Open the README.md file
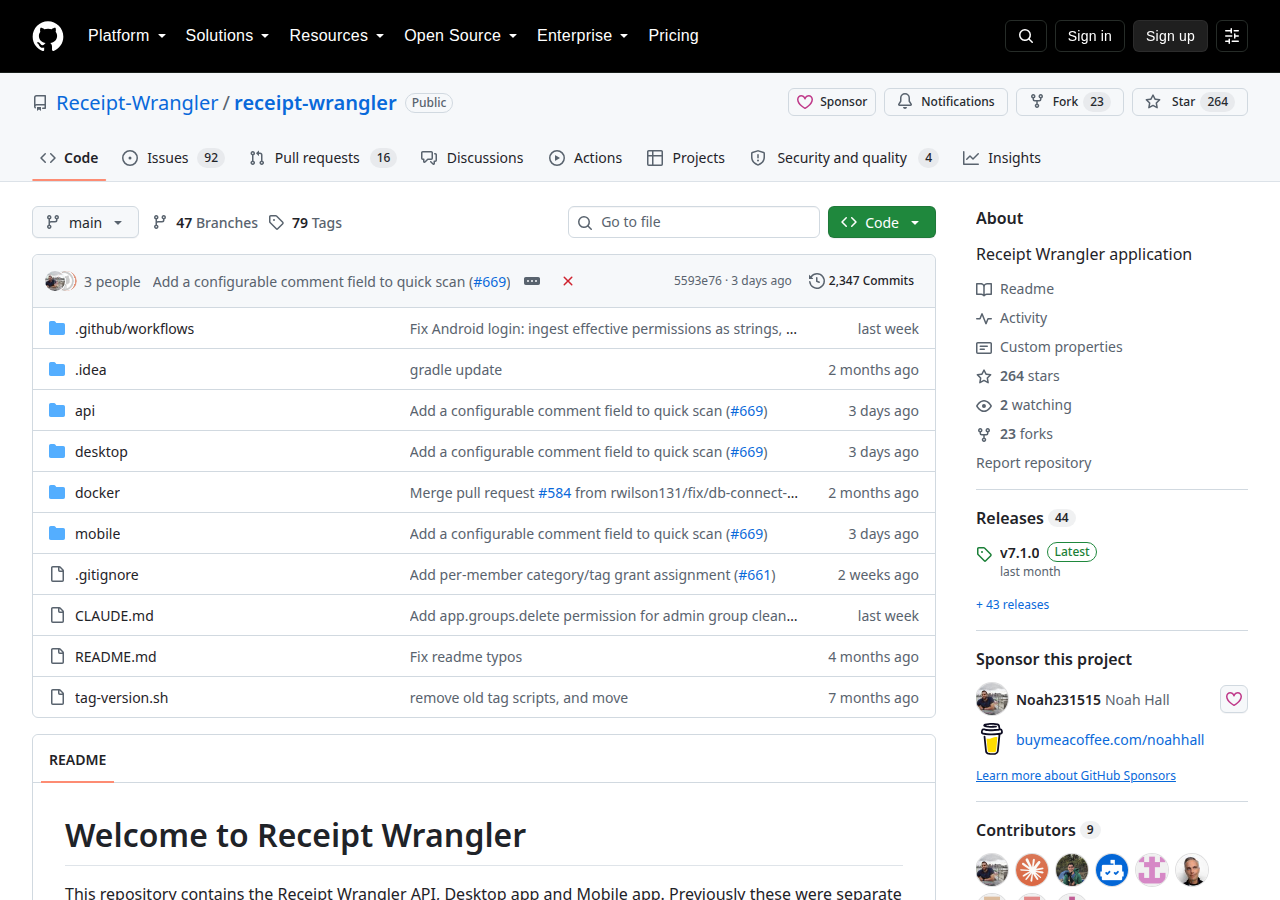1280x900 pixels. 116,657
